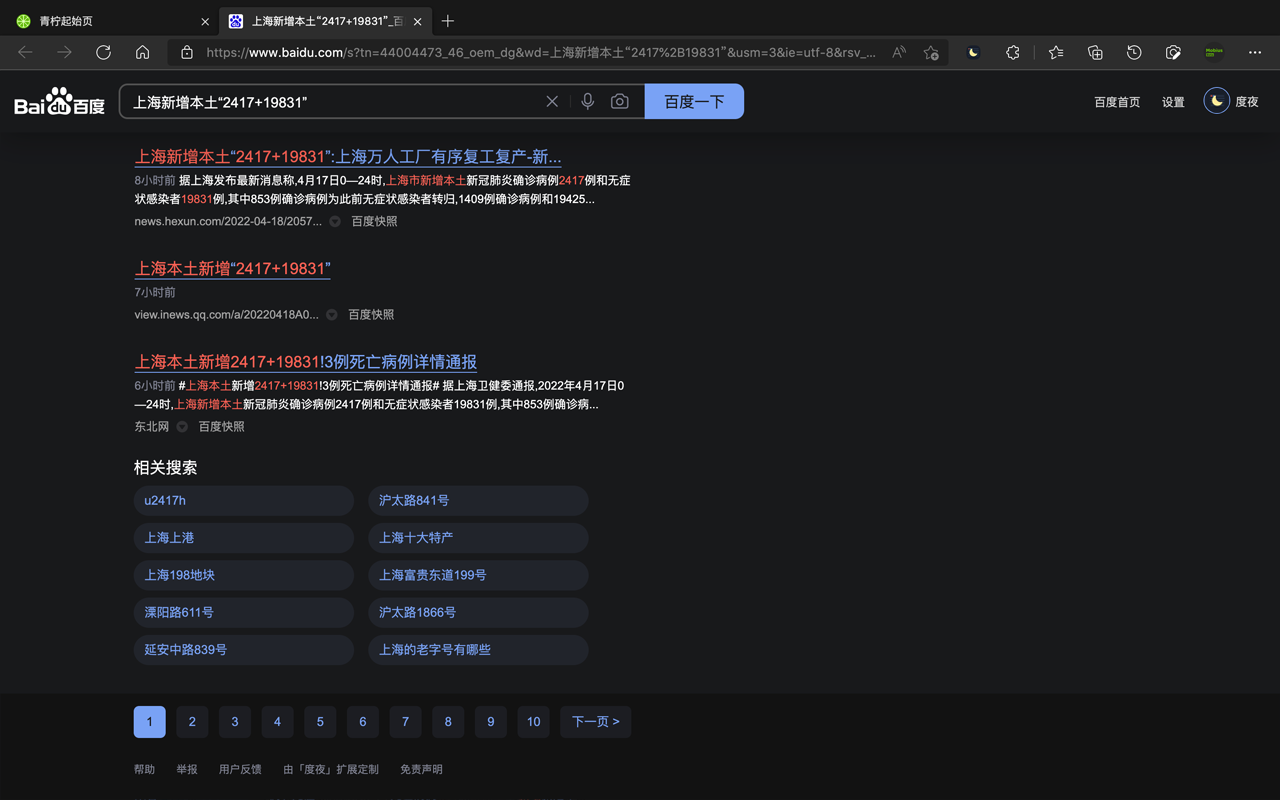This screenshot has height=800, width=1280.
Task: Go to Baidu logo homepage
Action: [59, 101]
